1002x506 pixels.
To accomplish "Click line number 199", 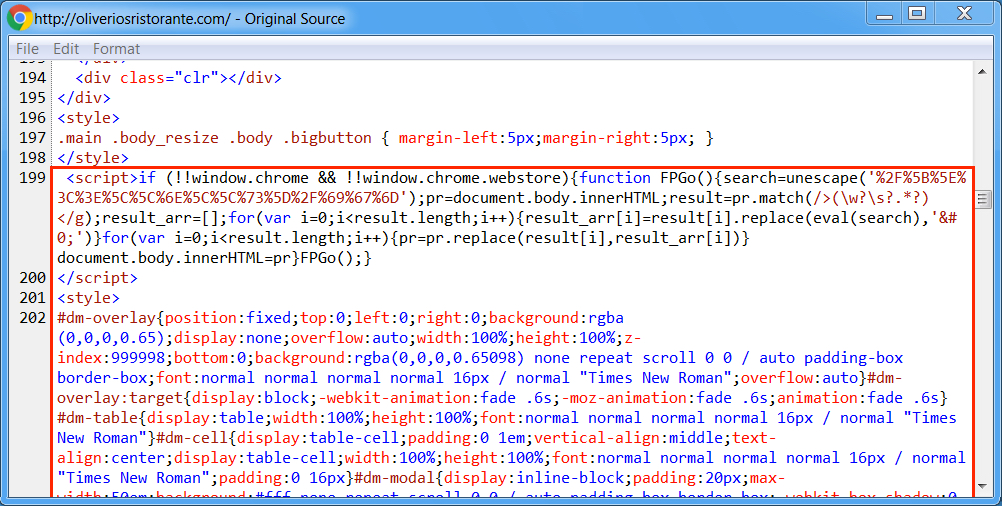I will [33, 178].
